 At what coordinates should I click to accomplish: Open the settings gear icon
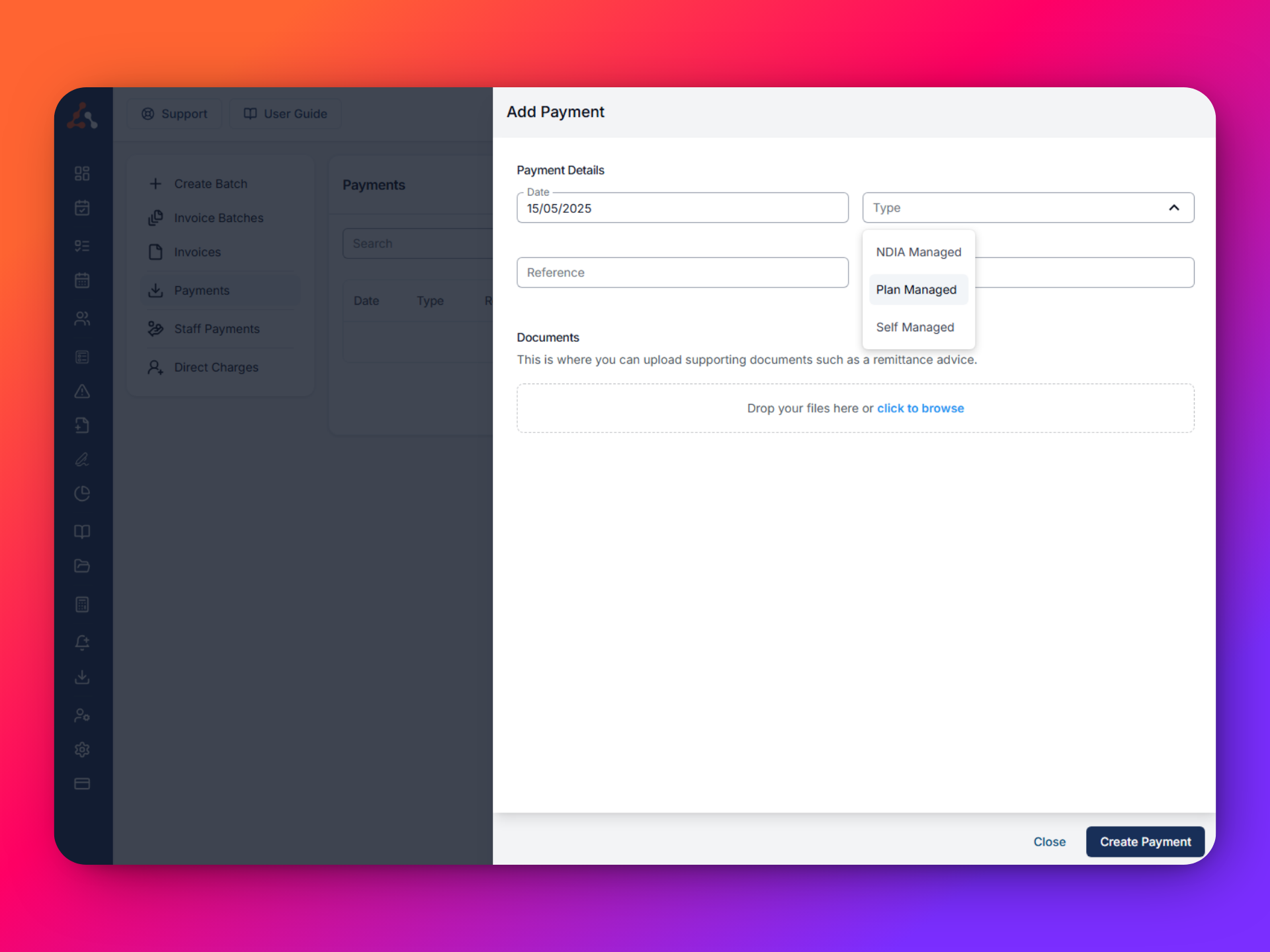tap(82, 749)
